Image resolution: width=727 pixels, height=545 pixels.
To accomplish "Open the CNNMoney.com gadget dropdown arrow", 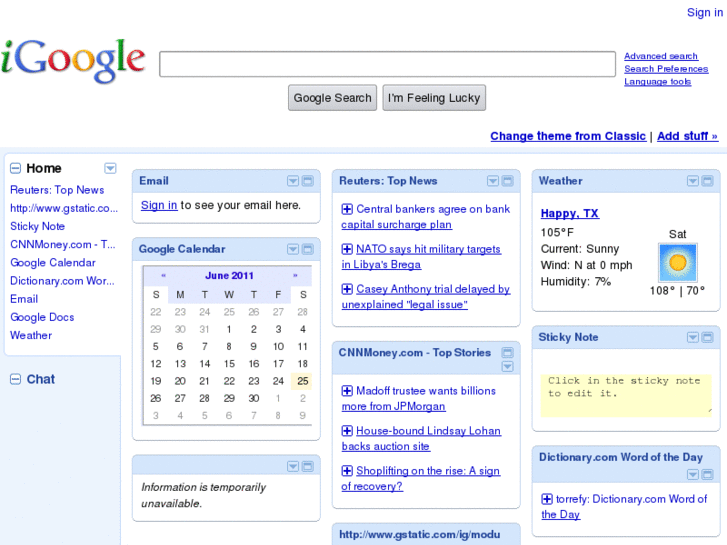I will point(508,366).
